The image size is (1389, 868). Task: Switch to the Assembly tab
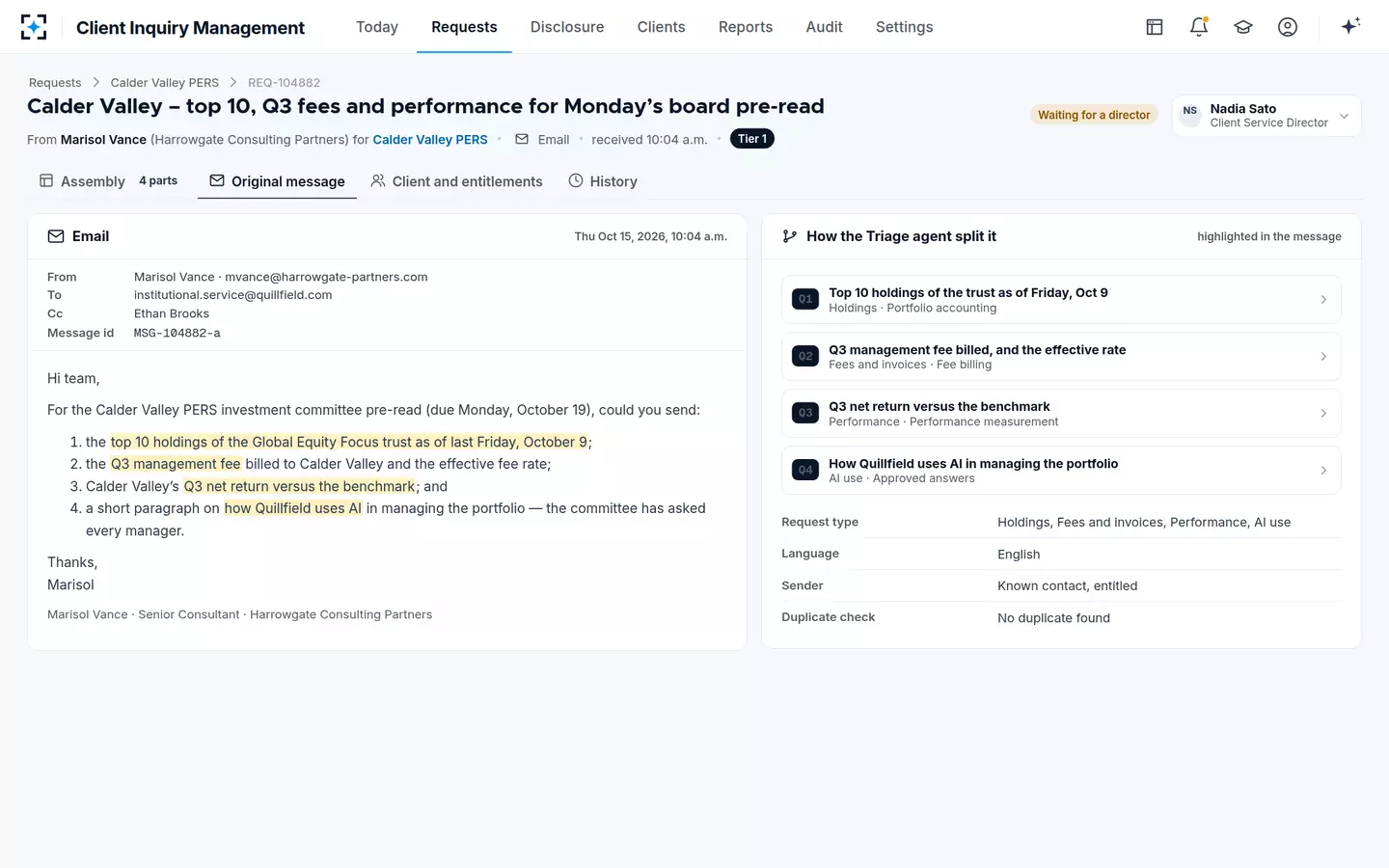click(x=108, y=181)
